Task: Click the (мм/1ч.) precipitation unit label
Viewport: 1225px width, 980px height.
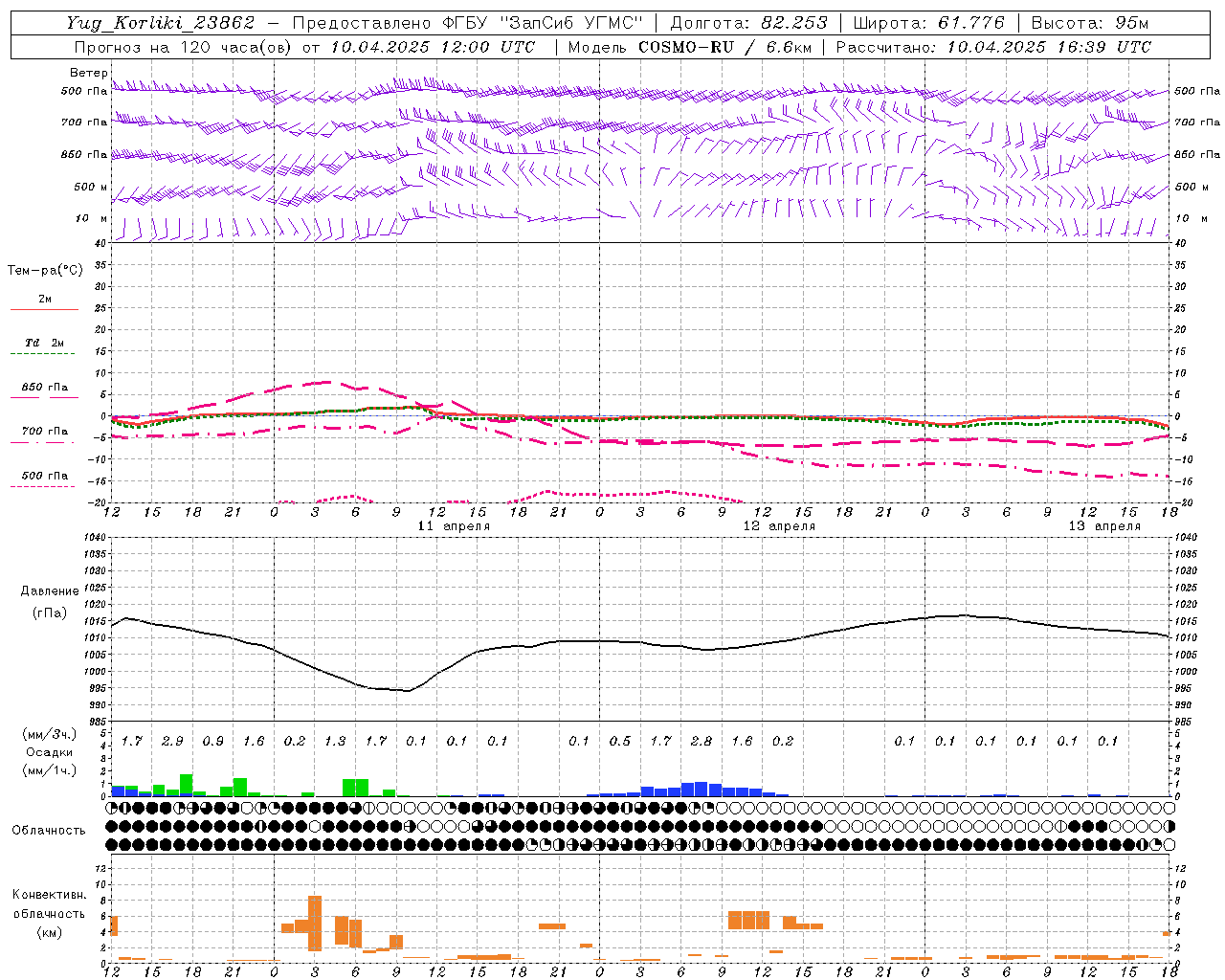Action: pyautogui.click(x=50, y=770)
